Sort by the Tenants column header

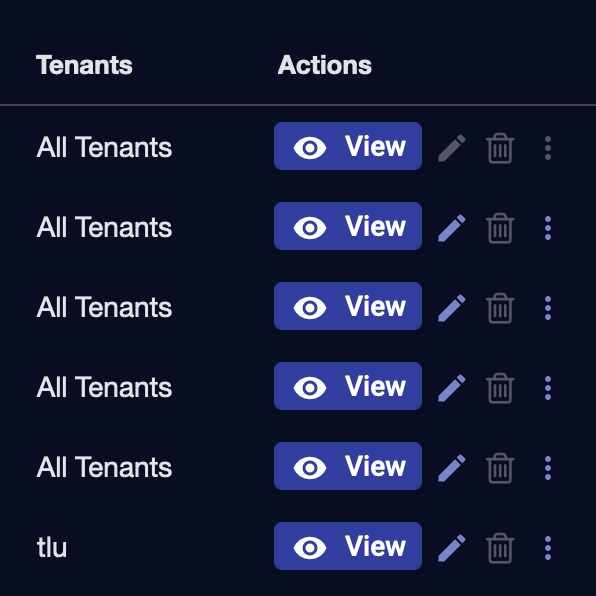point(84,65)
